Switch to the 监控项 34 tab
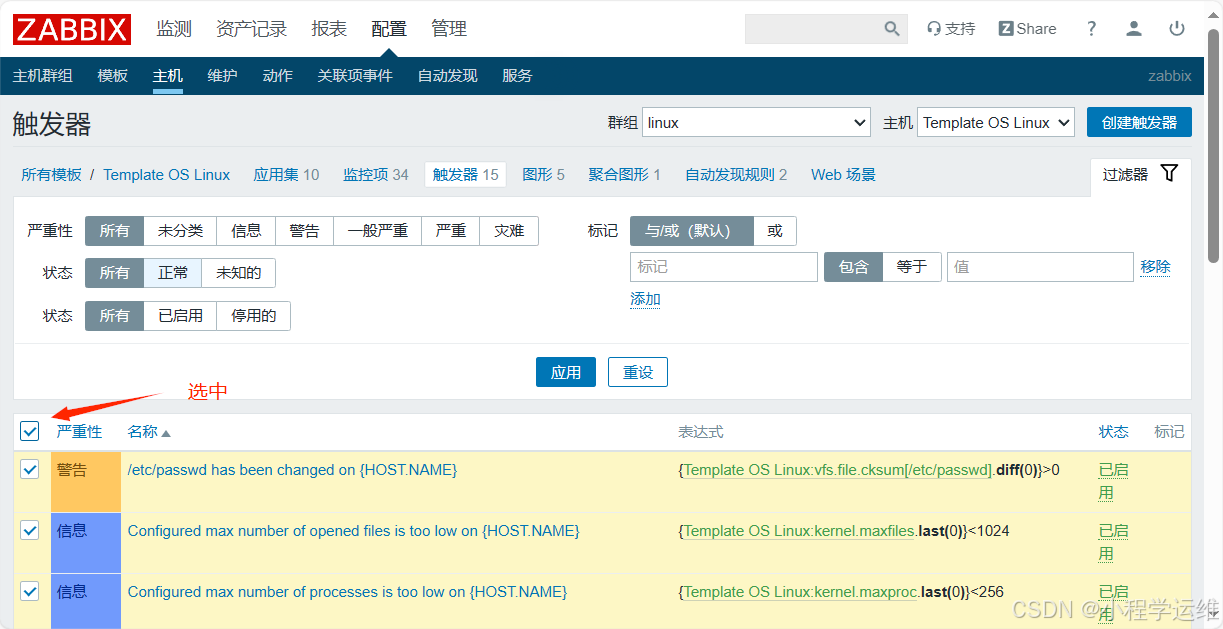Image resolution: width=1223 pixels, height=629 pixels. click(x=375, y=174)
